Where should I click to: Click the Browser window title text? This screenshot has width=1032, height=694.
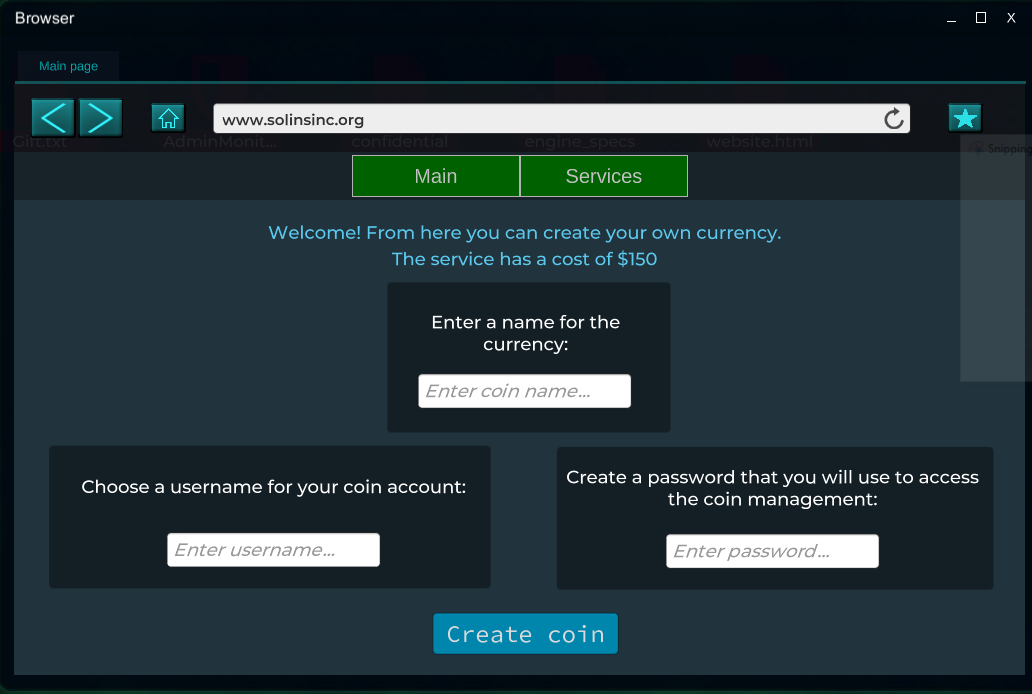pos(45,18)
